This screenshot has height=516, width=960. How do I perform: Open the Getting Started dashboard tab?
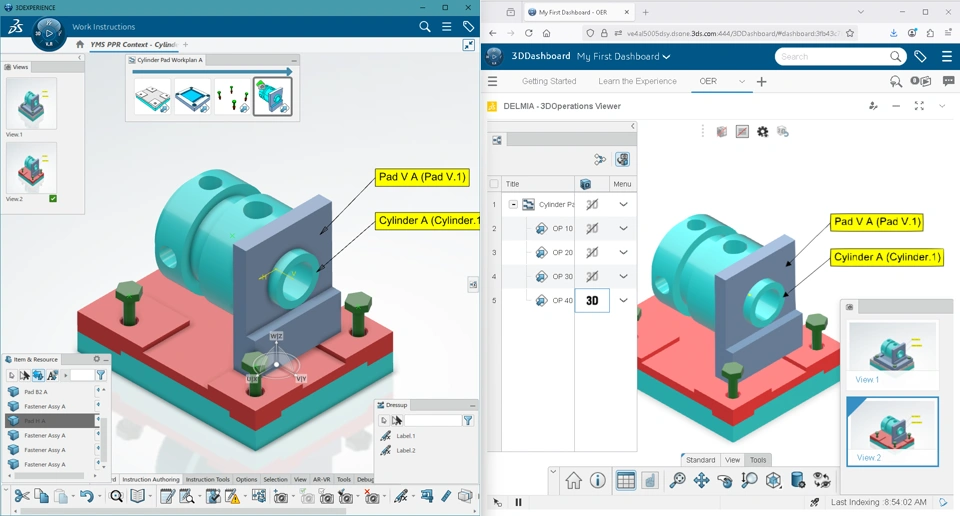click(549, 81)
